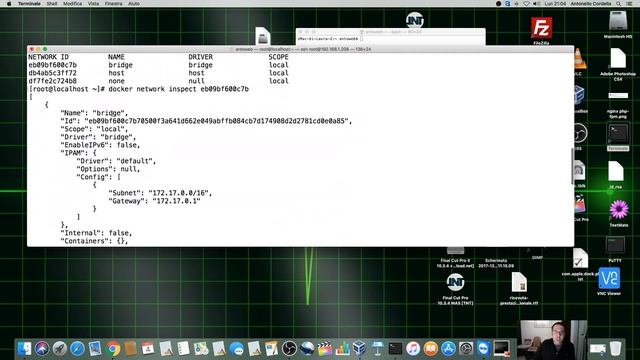Click the "EnableIPv6": false line
Viewport: 640px width, 360px height.
point(100,145)
